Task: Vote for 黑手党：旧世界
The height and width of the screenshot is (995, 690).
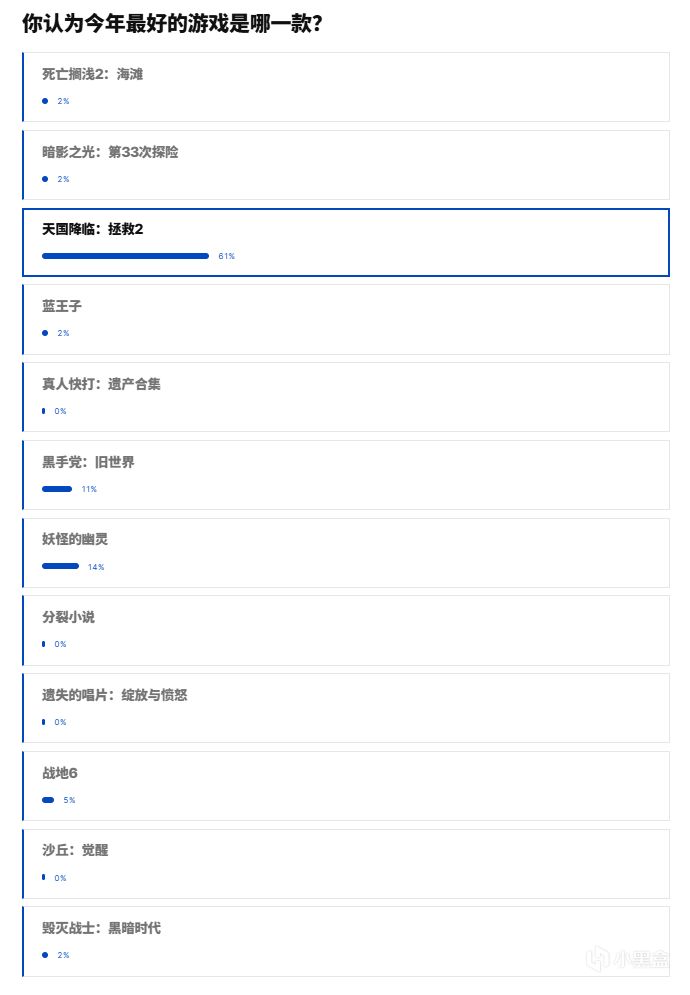Action: [345, 475]
